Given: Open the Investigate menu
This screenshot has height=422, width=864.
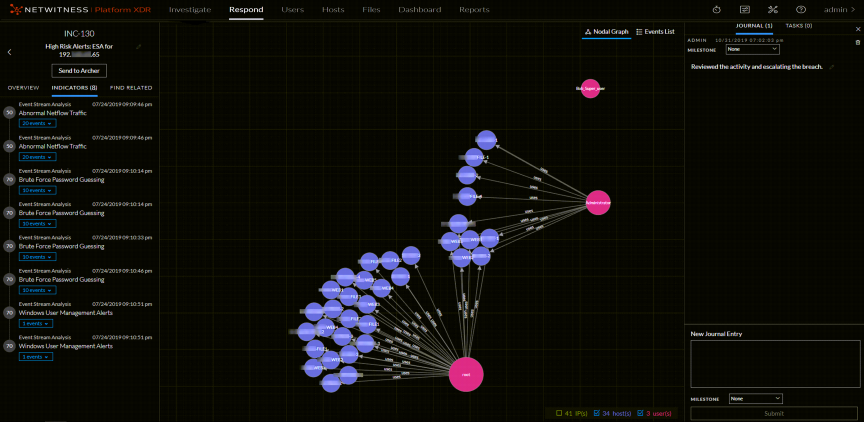Looking at the screenshot, I should click(190, 9).
